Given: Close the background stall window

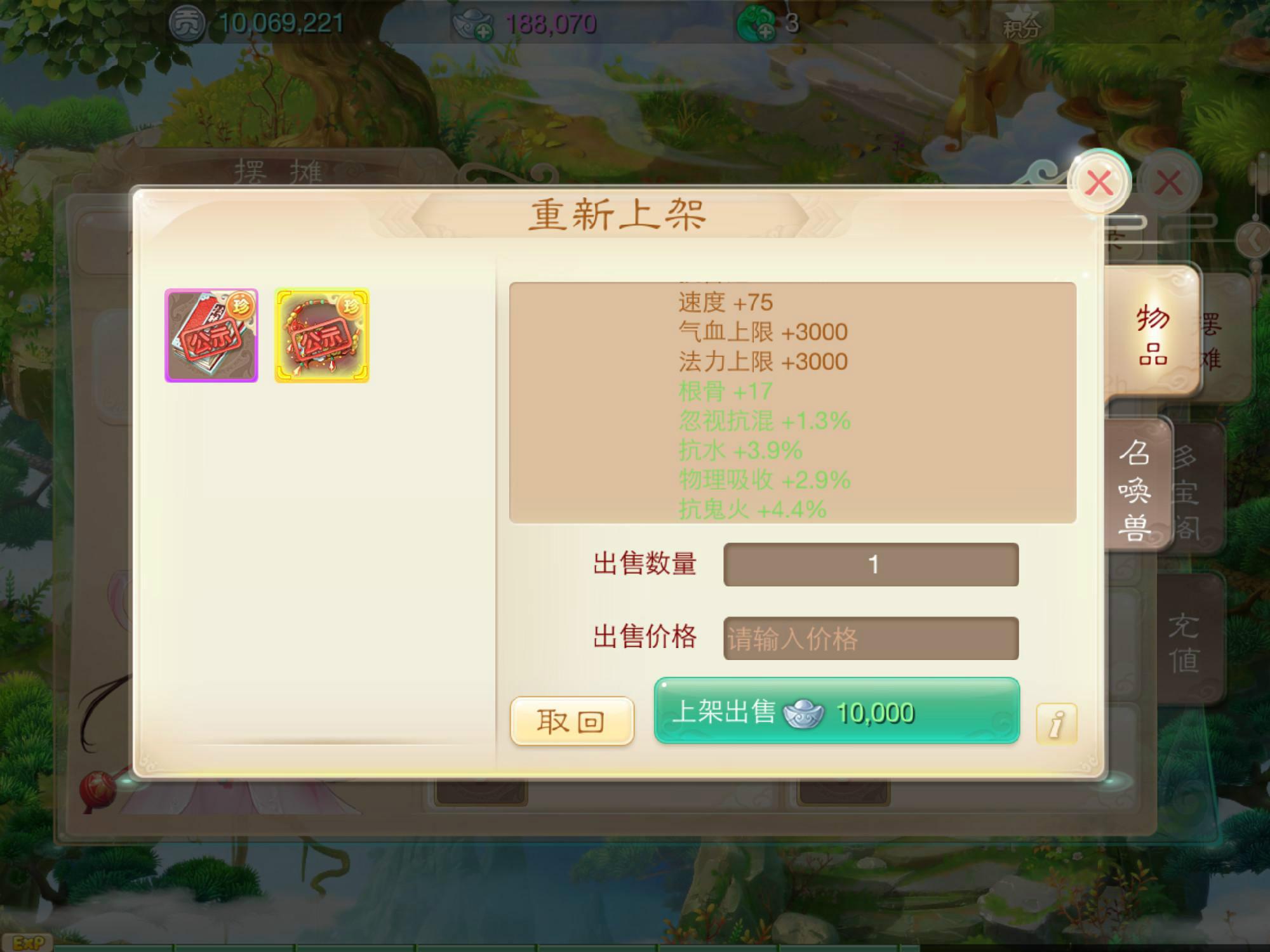Looking at the screenshot, I should 1168,183.
